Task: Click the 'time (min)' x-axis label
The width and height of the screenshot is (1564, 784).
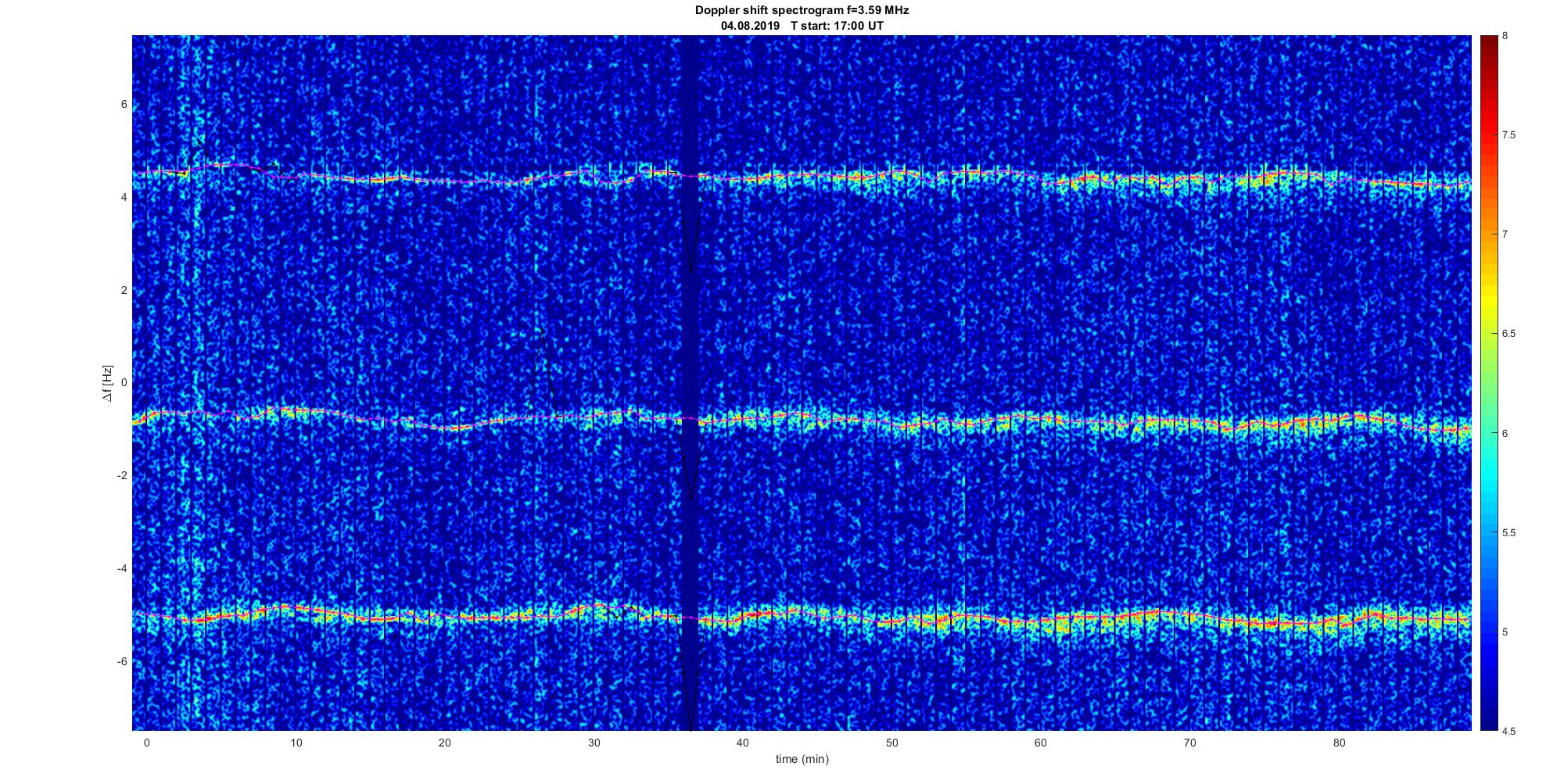Action: point(802,759)
